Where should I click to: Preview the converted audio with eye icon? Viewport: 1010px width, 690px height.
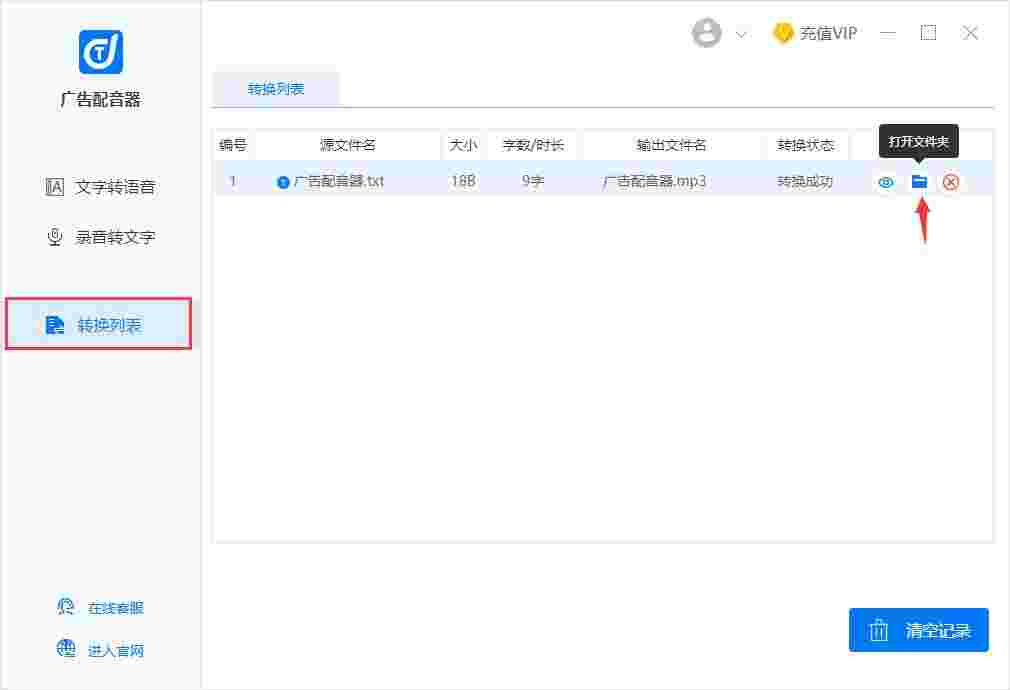click(x=885, y=182)
